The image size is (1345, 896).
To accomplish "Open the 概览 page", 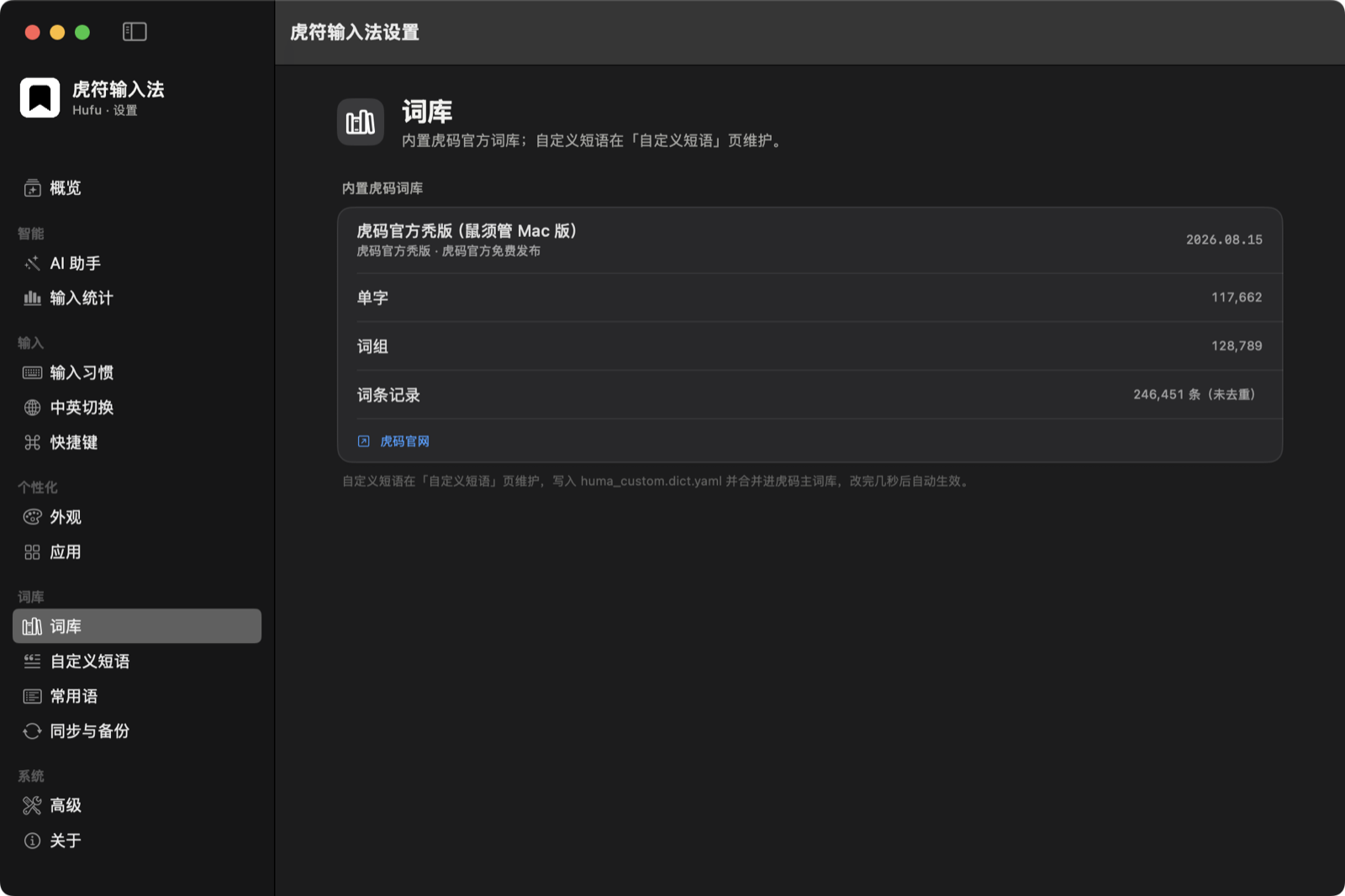I will (x=137, y=188).
